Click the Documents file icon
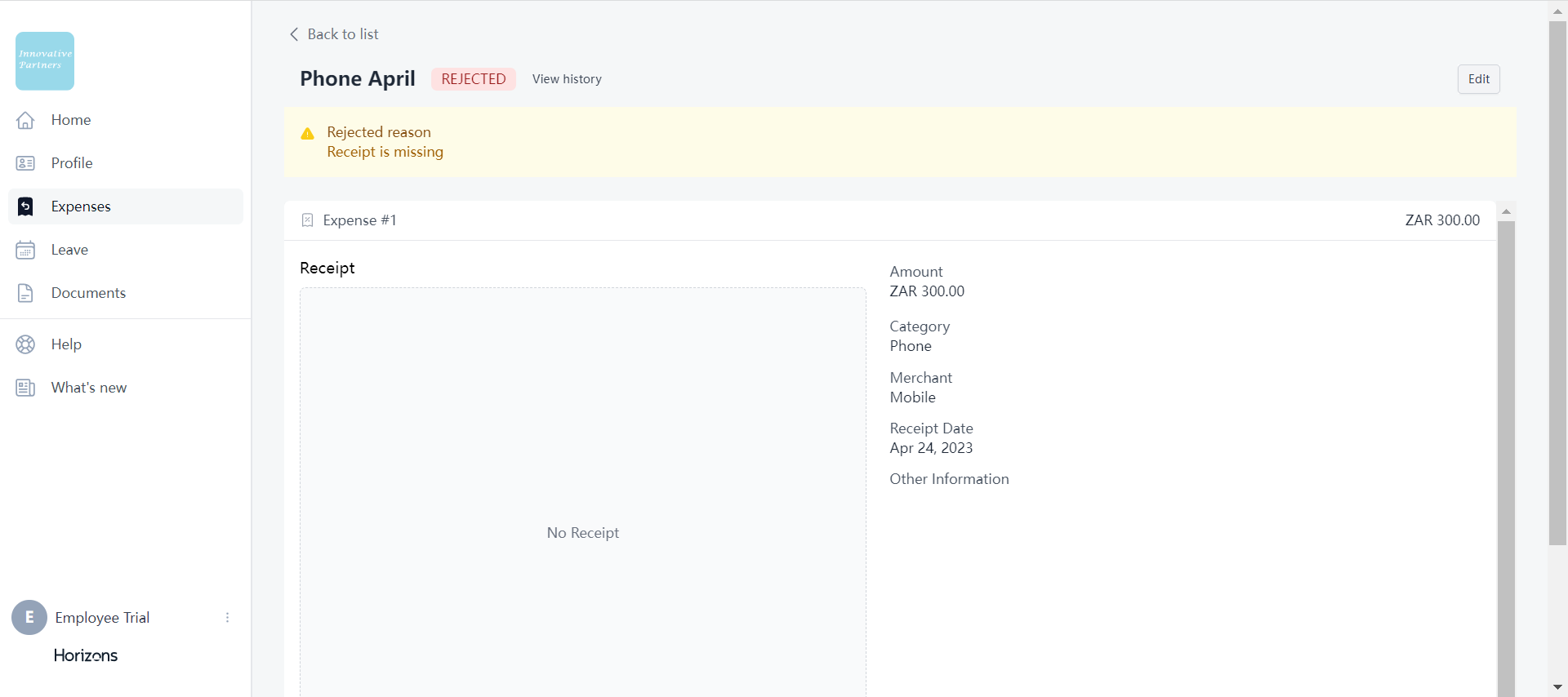The image size is (1568, 697). [x=25, y=293]
